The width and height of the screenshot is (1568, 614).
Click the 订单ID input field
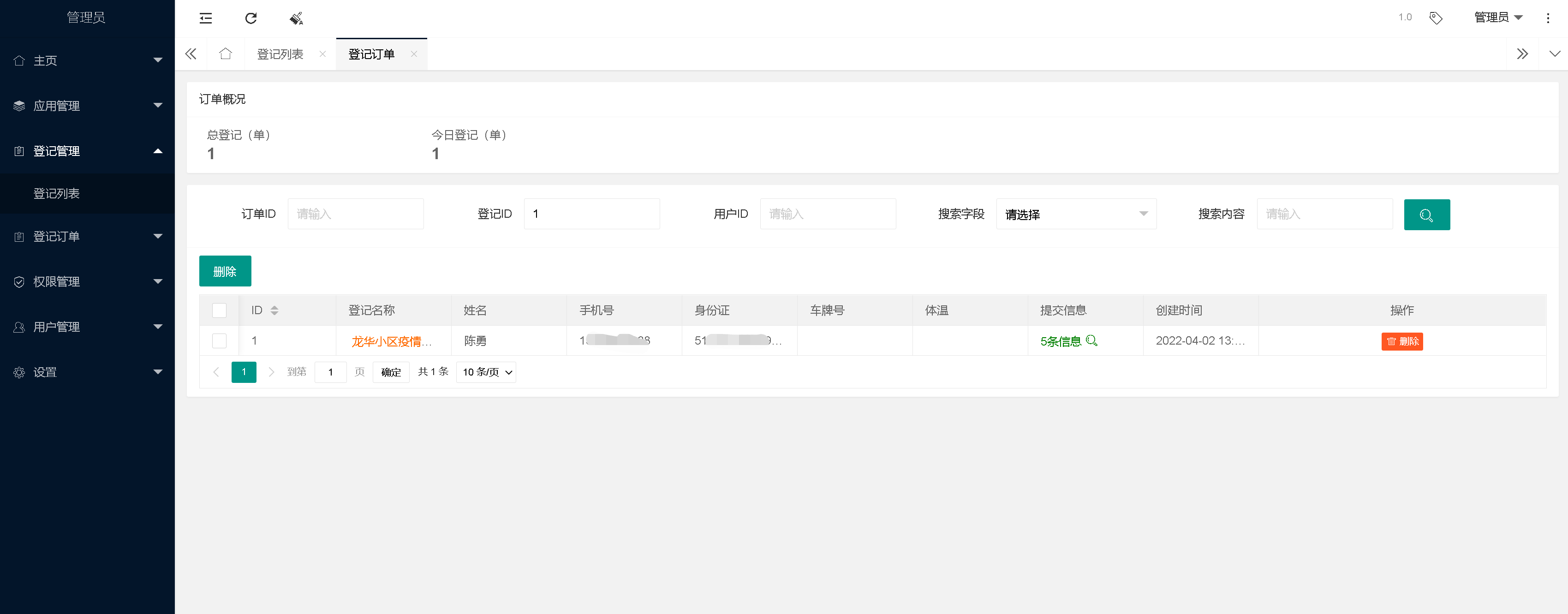click(x=356, y=214)
